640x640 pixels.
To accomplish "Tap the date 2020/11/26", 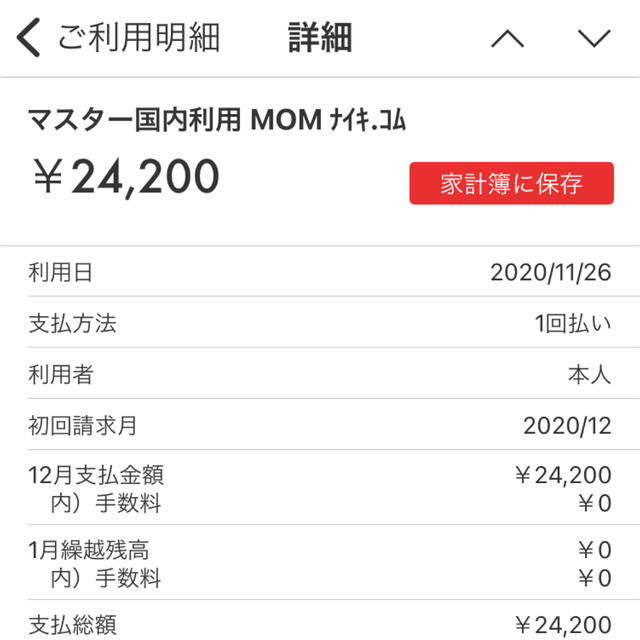I will (551, 272).
